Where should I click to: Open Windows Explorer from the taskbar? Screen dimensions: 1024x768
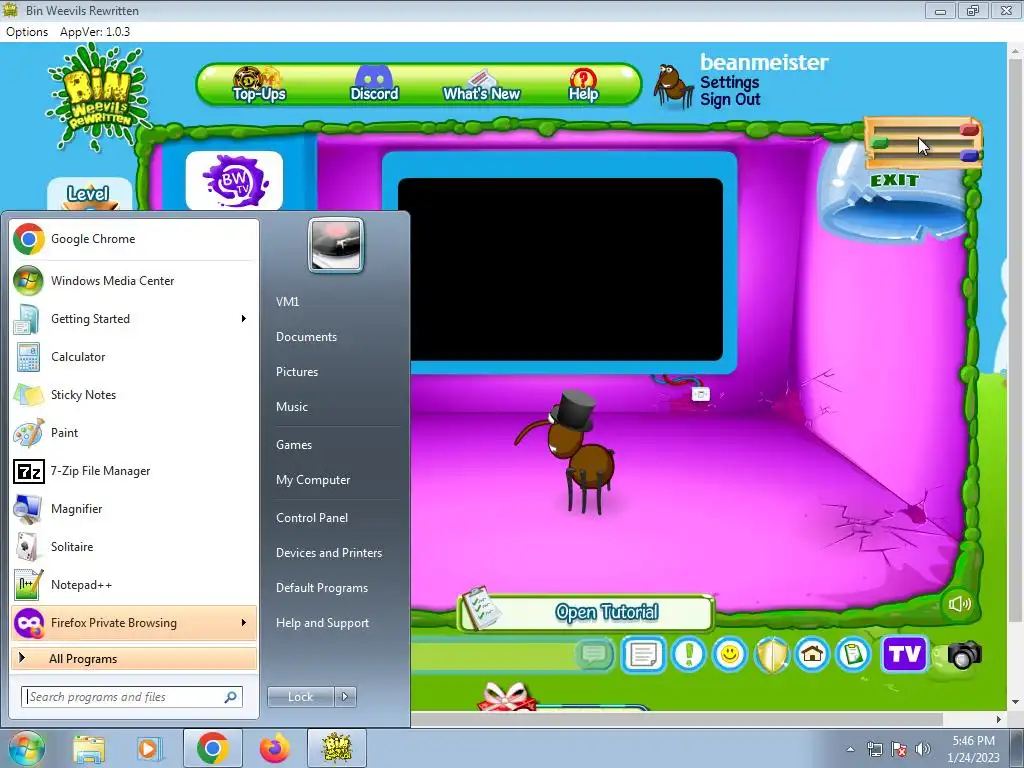click(89, 748)
